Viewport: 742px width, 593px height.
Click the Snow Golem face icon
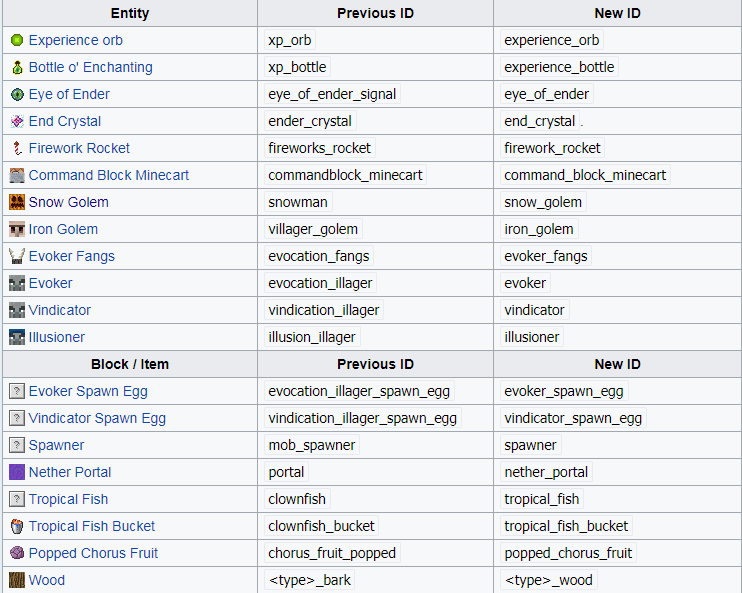(x=17, y=202)
